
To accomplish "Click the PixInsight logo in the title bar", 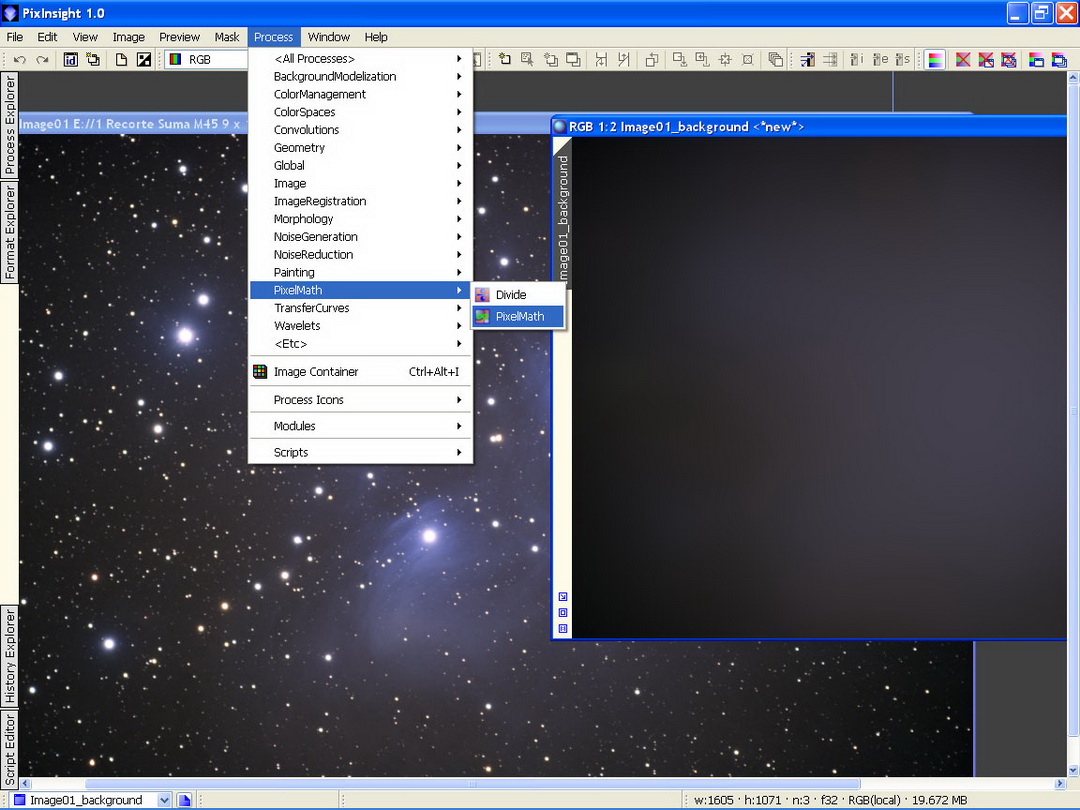I will [x=10, y=13].
